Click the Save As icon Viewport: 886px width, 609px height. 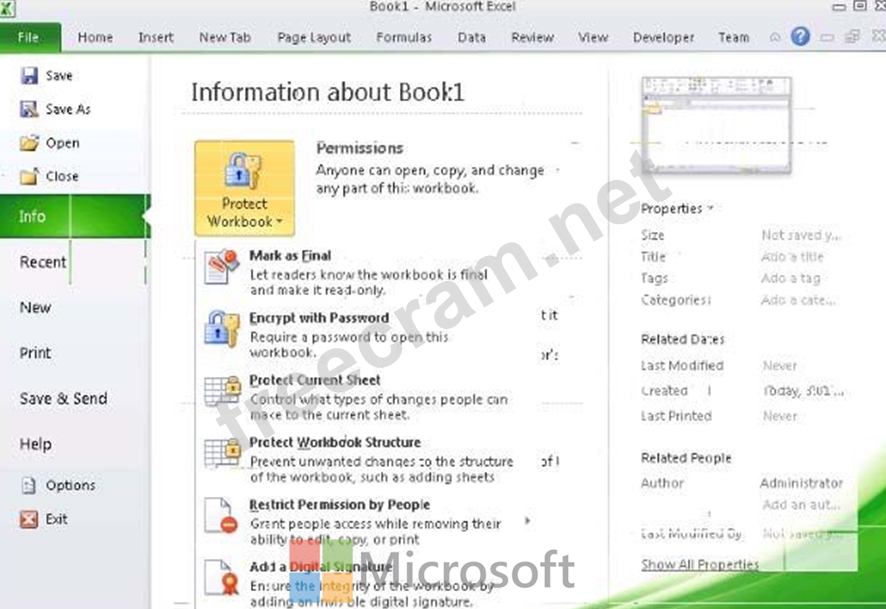tap(29, 109)
